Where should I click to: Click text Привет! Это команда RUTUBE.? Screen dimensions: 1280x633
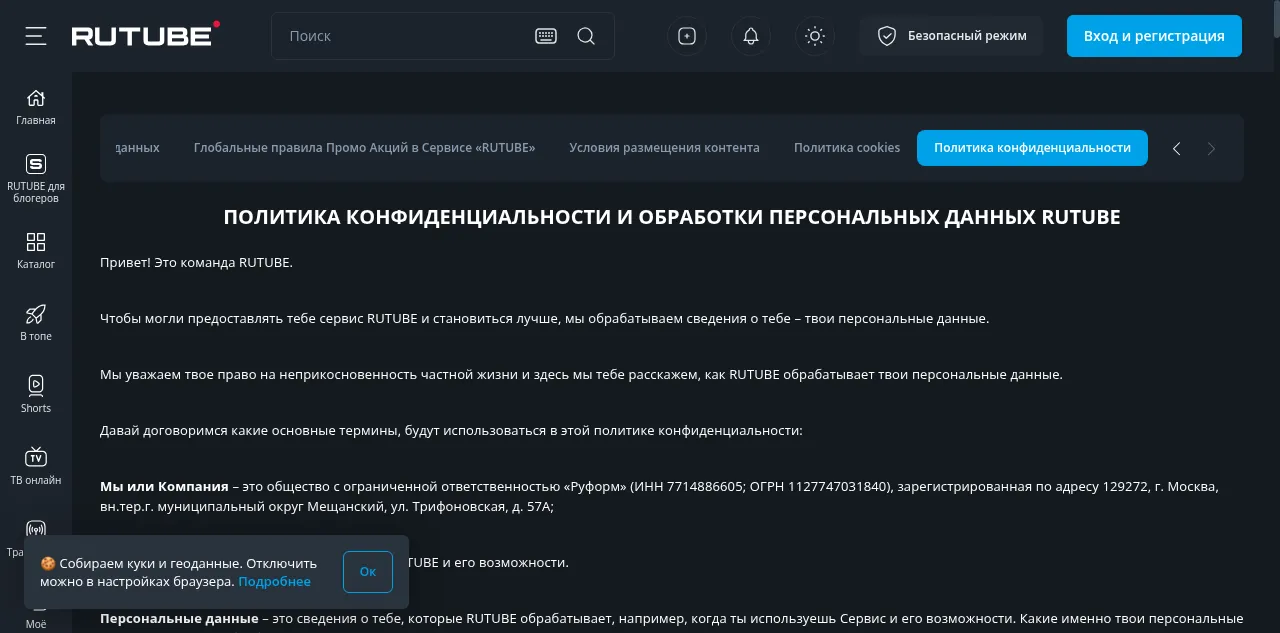coord(196,263)
